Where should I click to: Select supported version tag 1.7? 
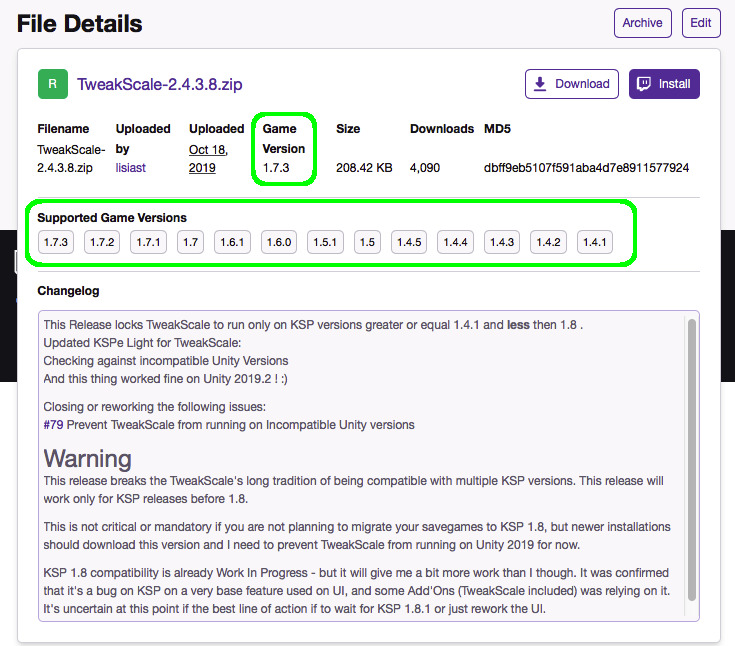tap(190, 242)
